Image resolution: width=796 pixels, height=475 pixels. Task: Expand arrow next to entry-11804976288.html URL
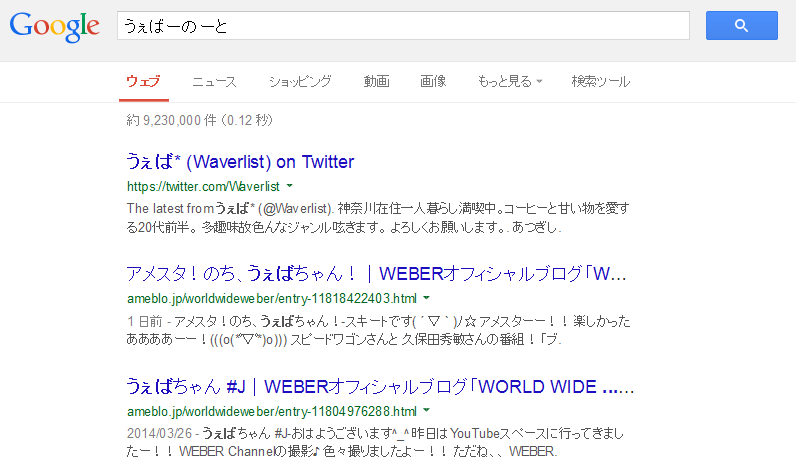click(426, 410)
